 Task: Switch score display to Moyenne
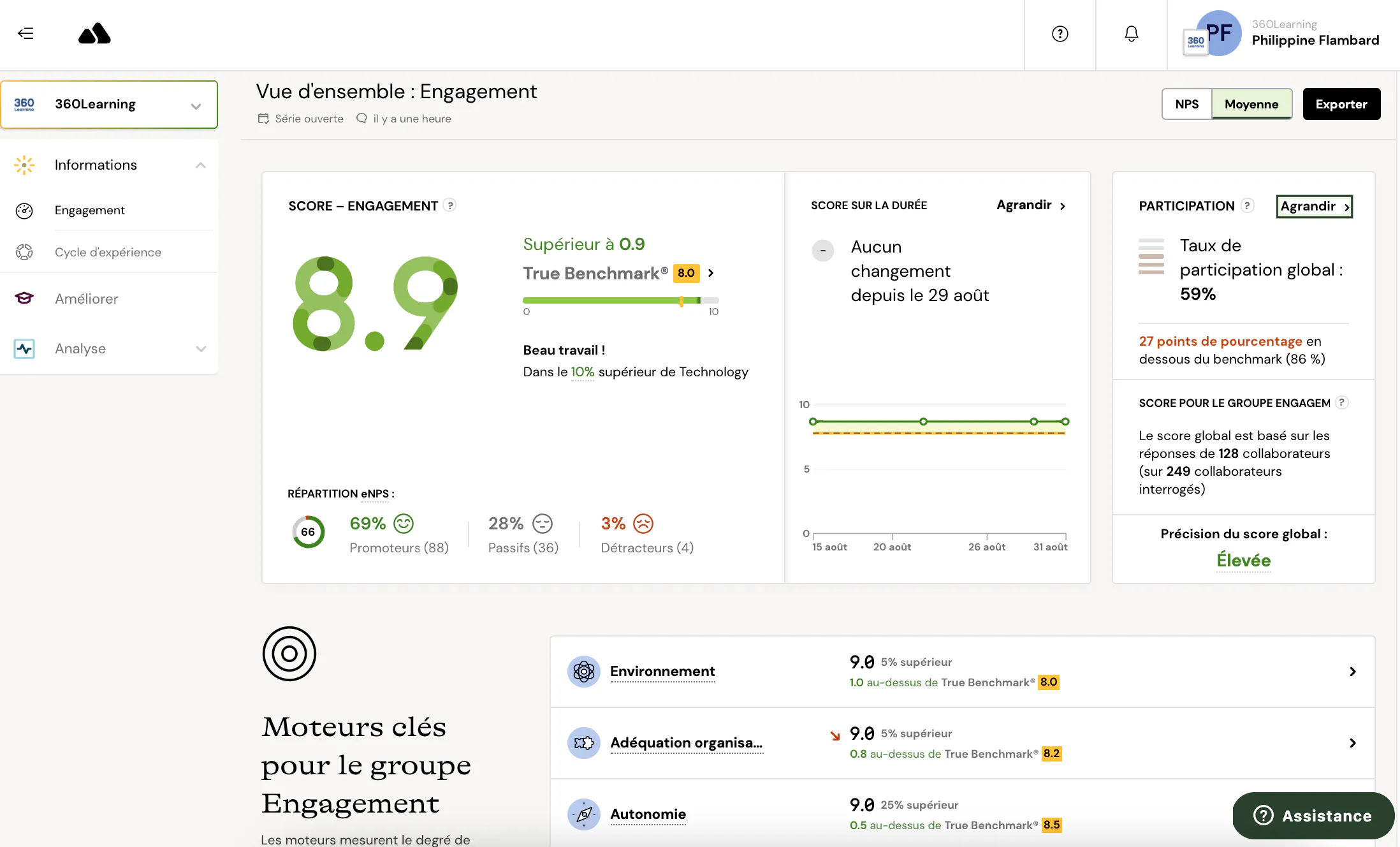click(1251, 104)
